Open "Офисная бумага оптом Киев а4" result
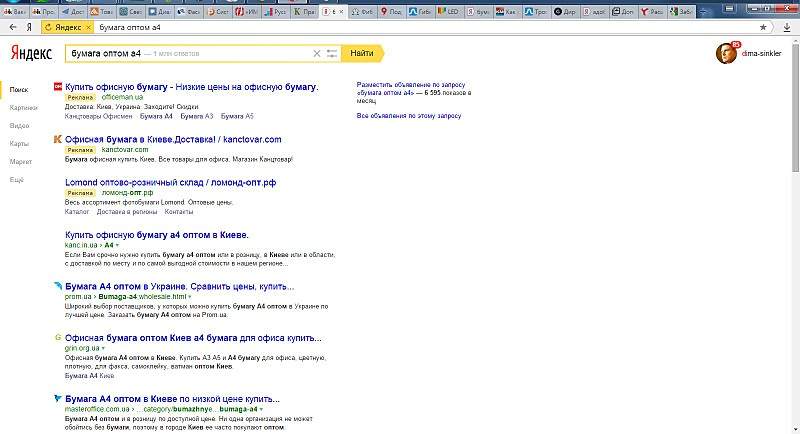Screen dimensions: 800x434 click(193, 338)
